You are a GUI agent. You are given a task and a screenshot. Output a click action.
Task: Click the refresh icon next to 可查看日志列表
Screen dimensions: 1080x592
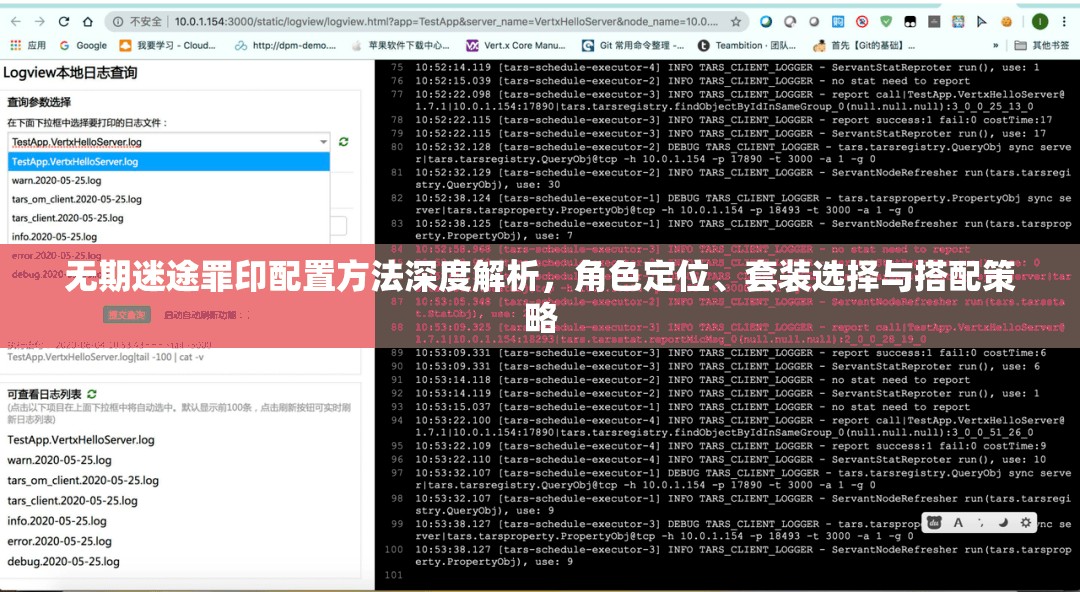91,395
